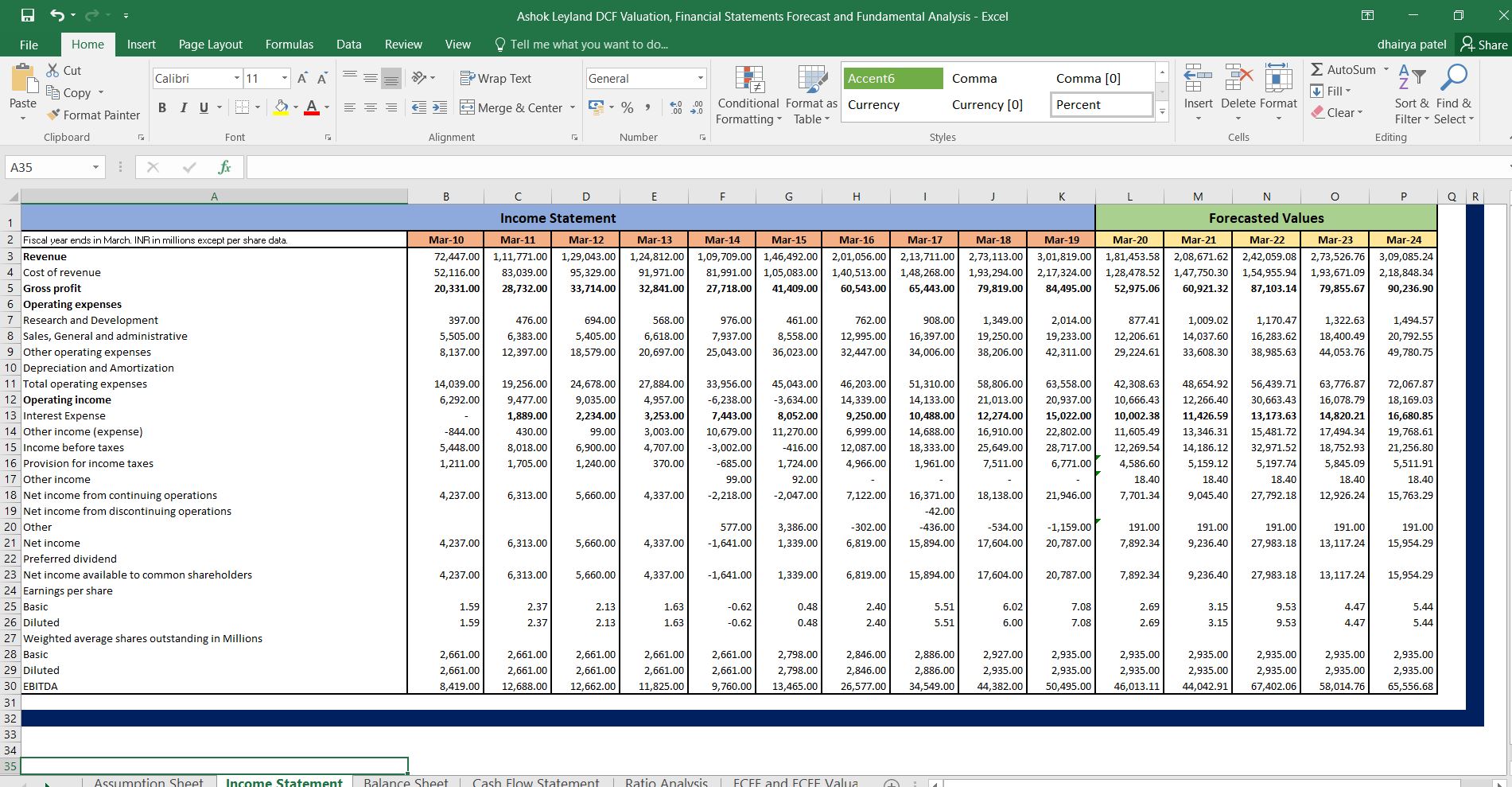Open the Ratio Analysis worksheet tab
The width and height of the screenshot is (1512, 787).
coord(667,781)
